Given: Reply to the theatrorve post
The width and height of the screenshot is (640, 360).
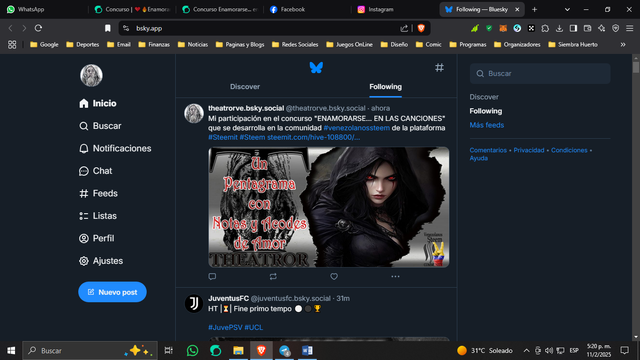Looking at the screenshot, I should 212,276.
